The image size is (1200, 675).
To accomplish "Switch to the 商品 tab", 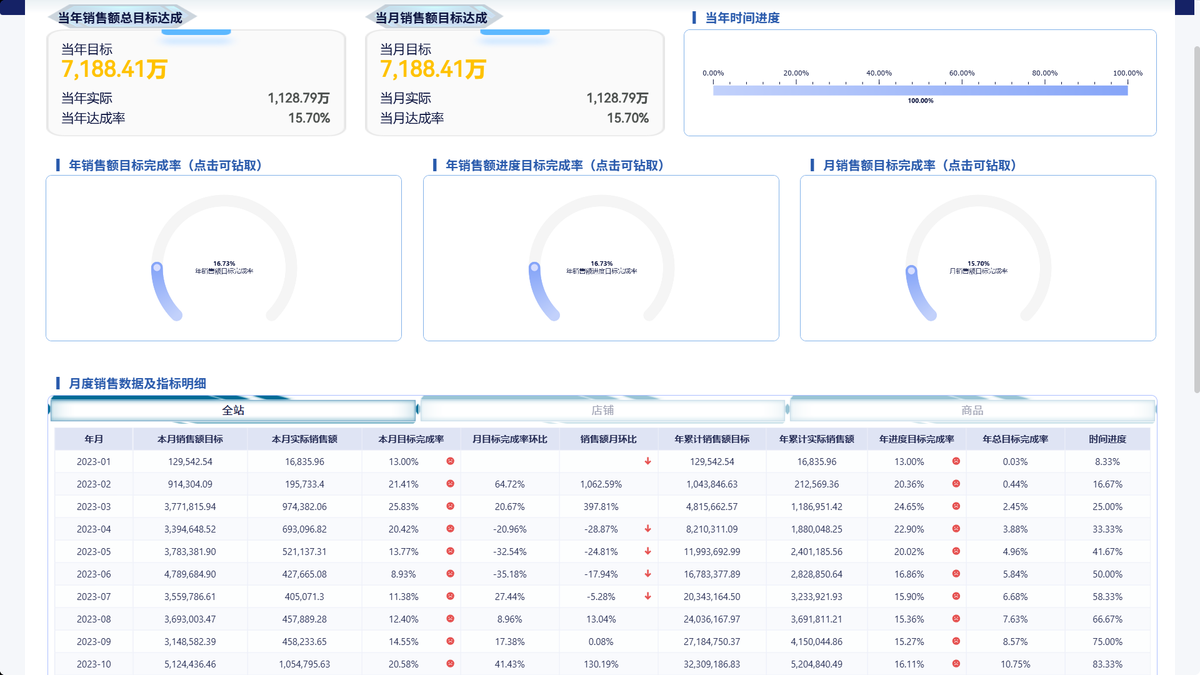I will tap(972, 411).
